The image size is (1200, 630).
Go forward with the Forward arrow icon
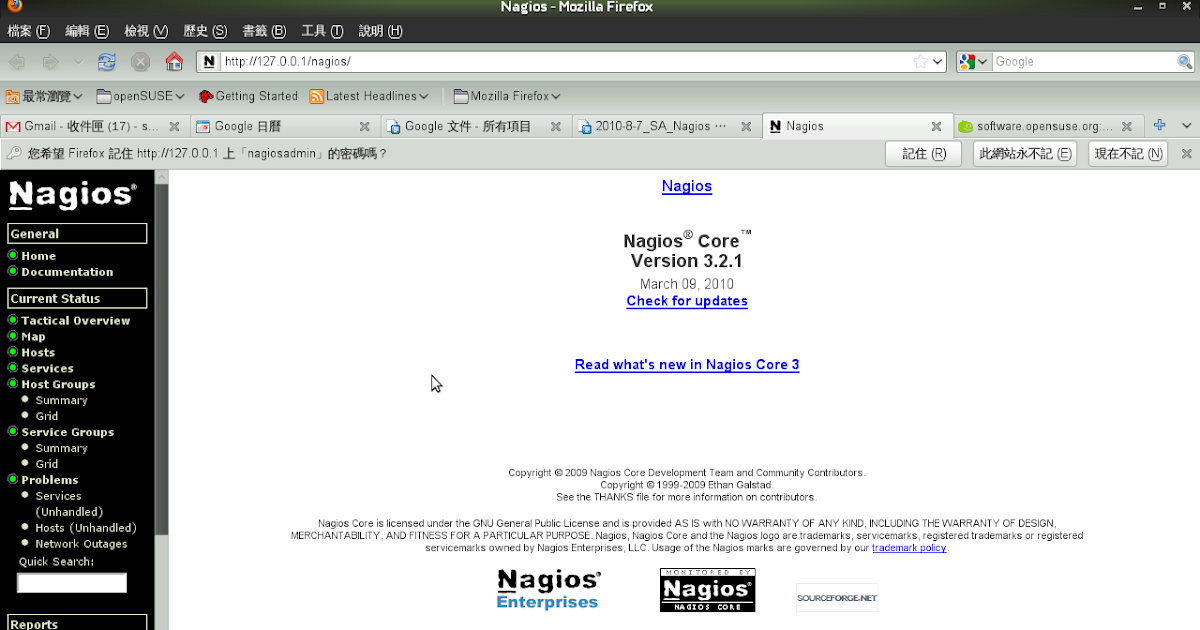coord(50,62)
